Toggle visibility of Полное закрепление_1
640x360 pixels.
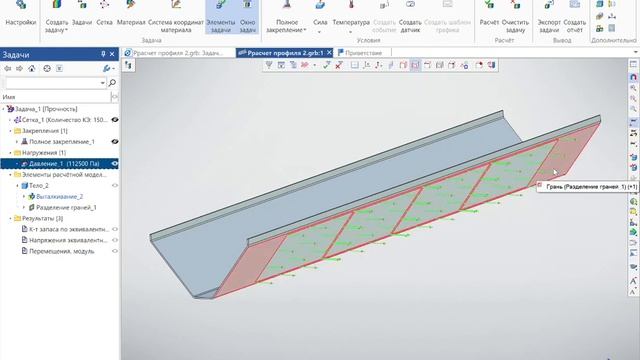point(115,142)
